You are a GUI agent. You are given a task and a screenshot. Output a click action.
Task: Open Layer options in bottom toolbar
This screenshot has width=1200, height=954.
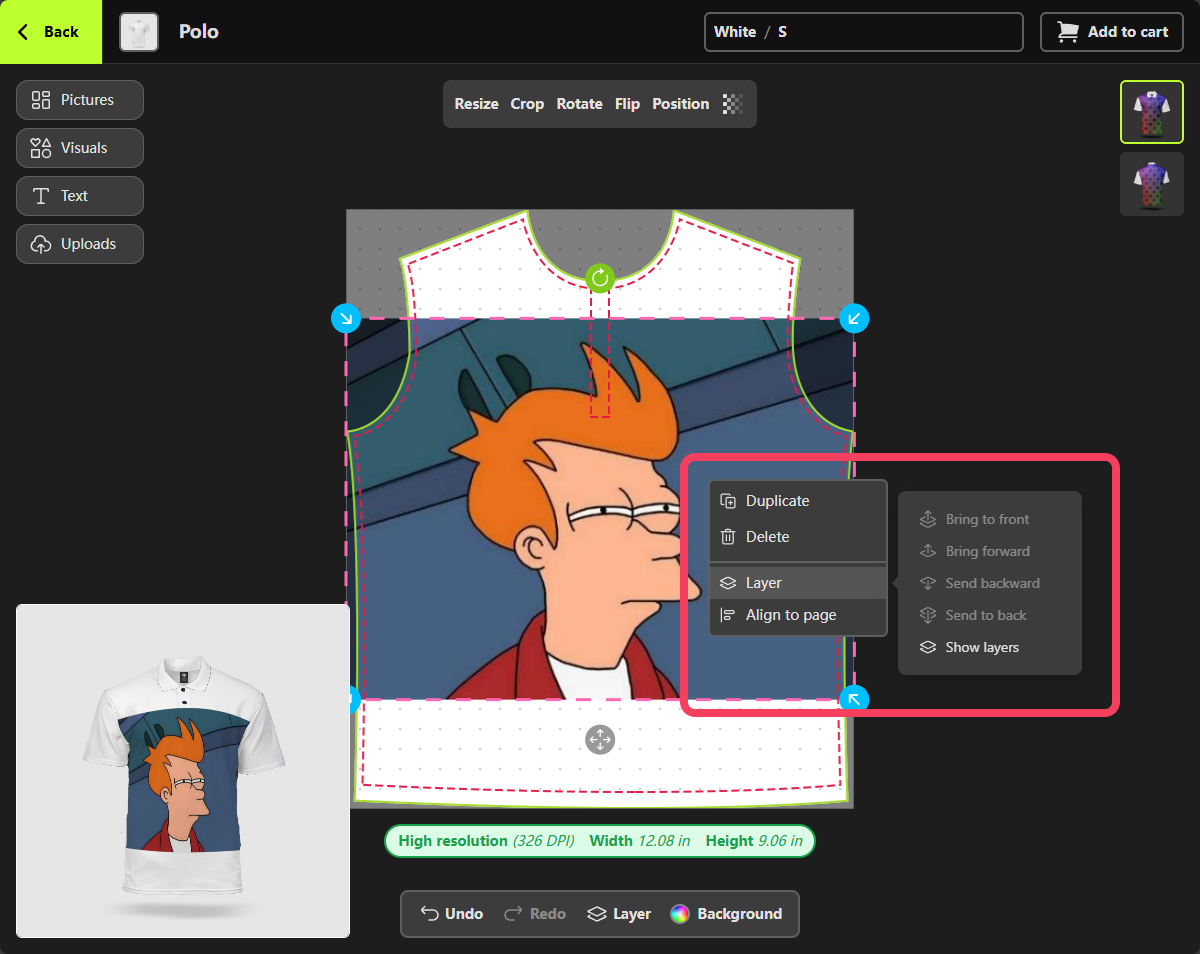619,914
